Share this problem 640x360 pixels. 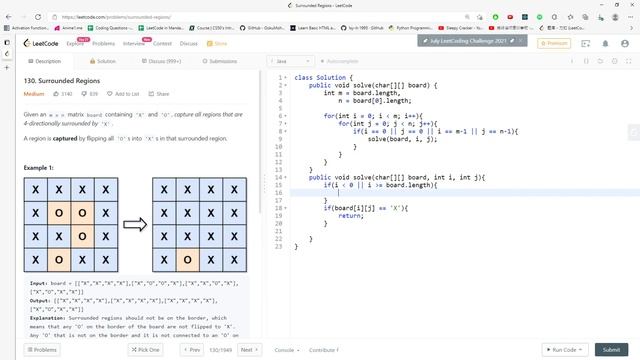pos(159,94)
